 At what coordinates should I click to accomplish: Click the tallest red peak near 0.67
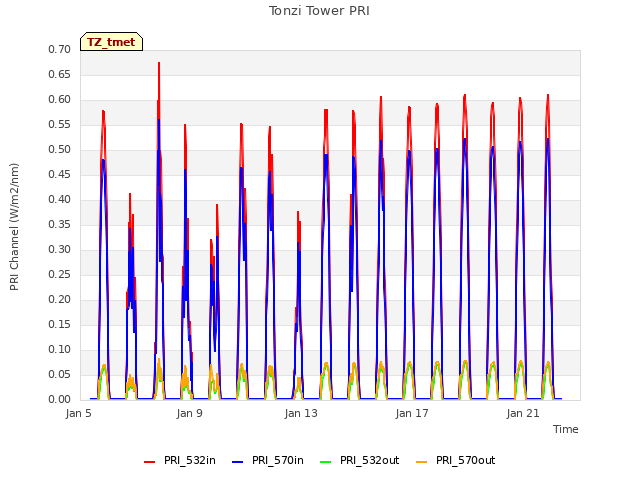pyautogui.click(x=159, y=64)
